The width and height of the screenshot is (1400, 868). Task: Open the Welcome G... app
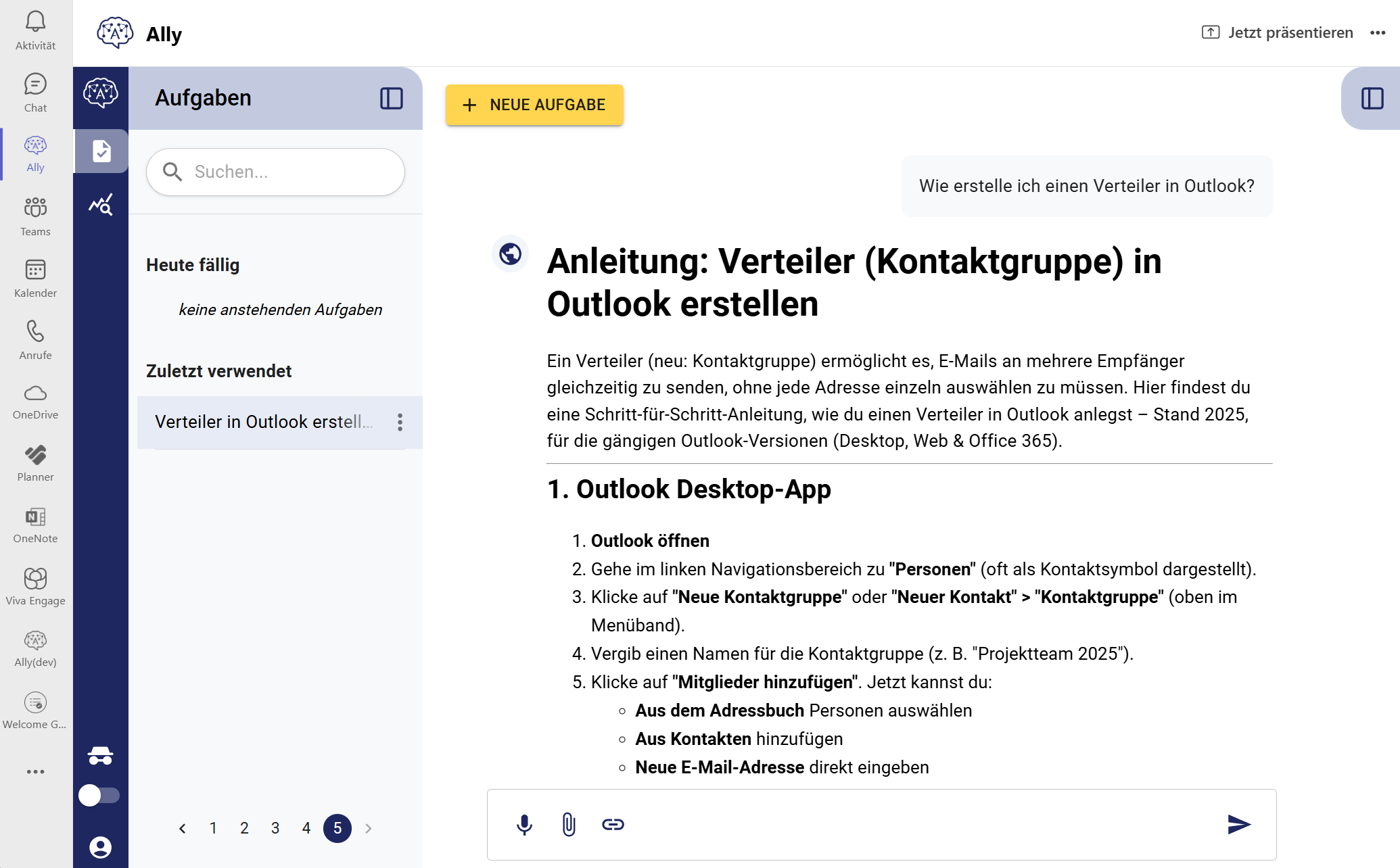[x=35, y=711]
